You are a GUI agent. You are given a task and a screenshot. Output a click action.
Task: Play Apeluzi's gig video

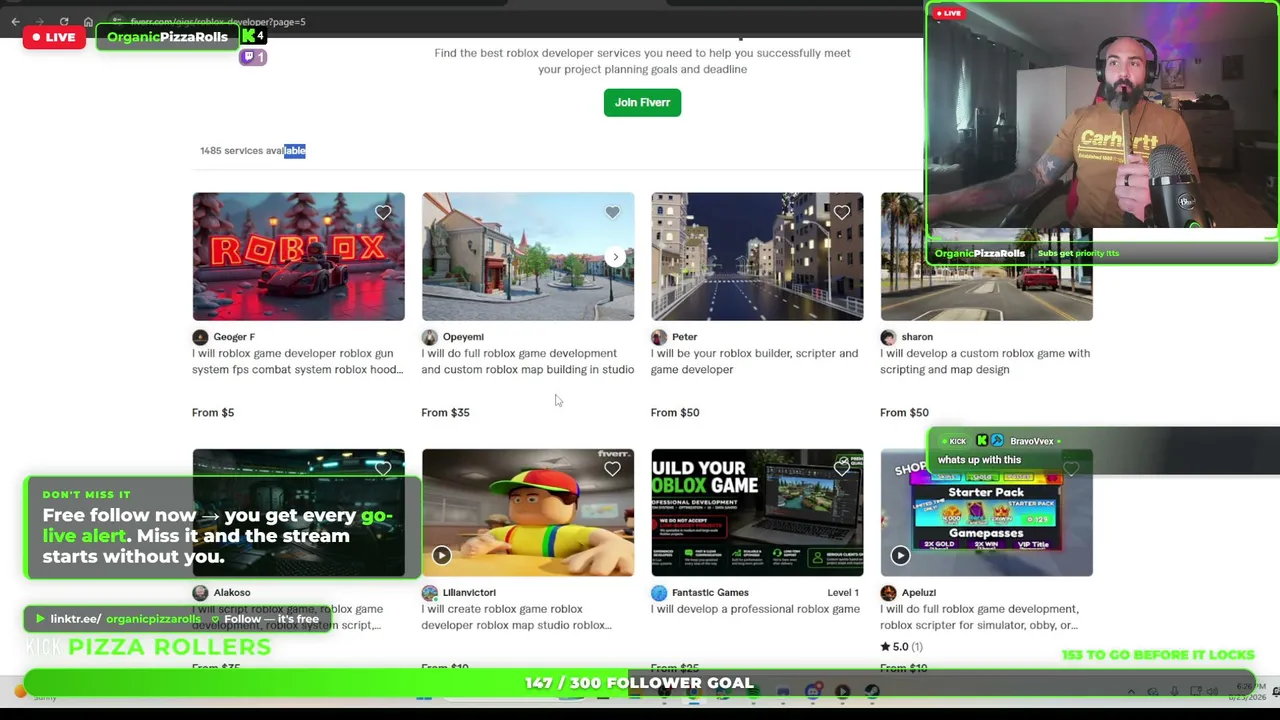pos(900,555)
